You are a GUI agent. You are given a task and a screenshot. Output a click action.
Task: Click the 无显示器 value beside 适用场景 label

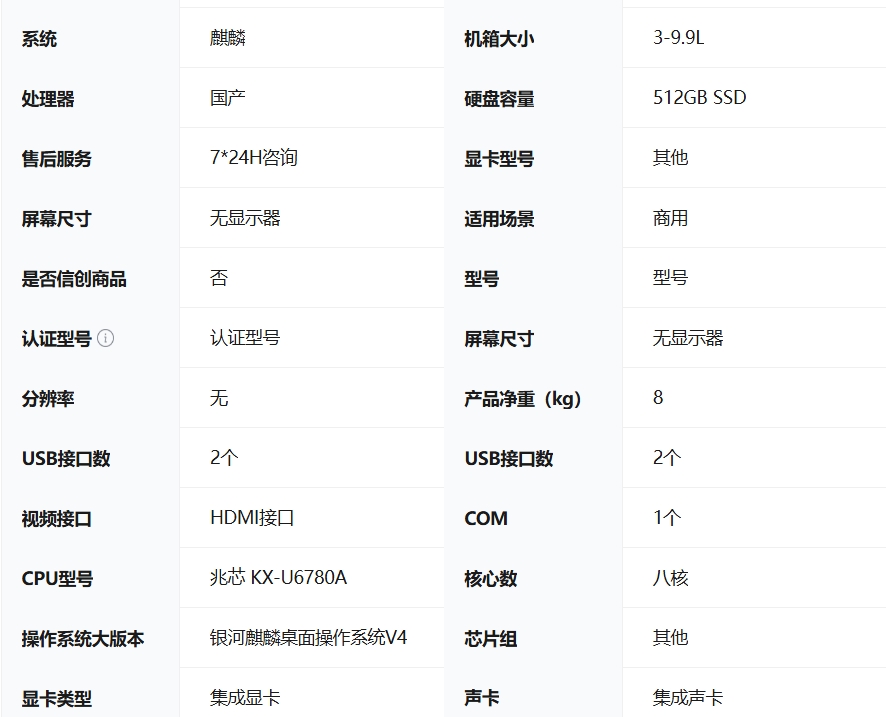pos(245,218)
